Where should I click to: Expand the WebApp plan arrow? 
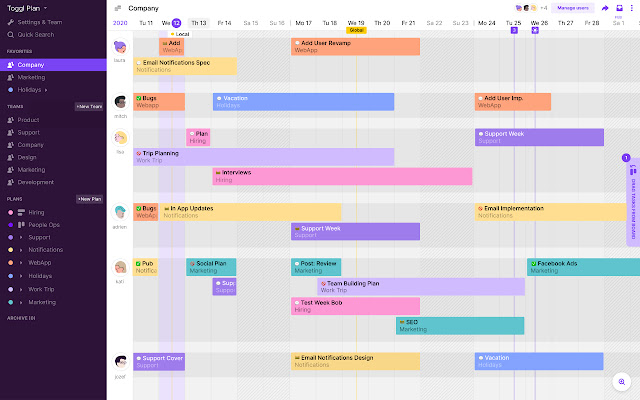[x=21, y=263]
